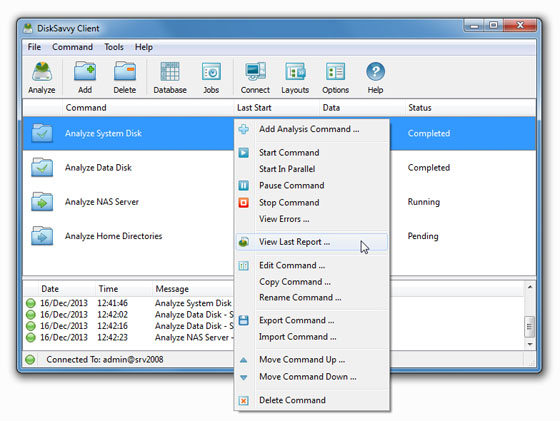The width and height of the screenshot is (560, 421).
Task: Open the Command menu
Action: tap(72, 47)
